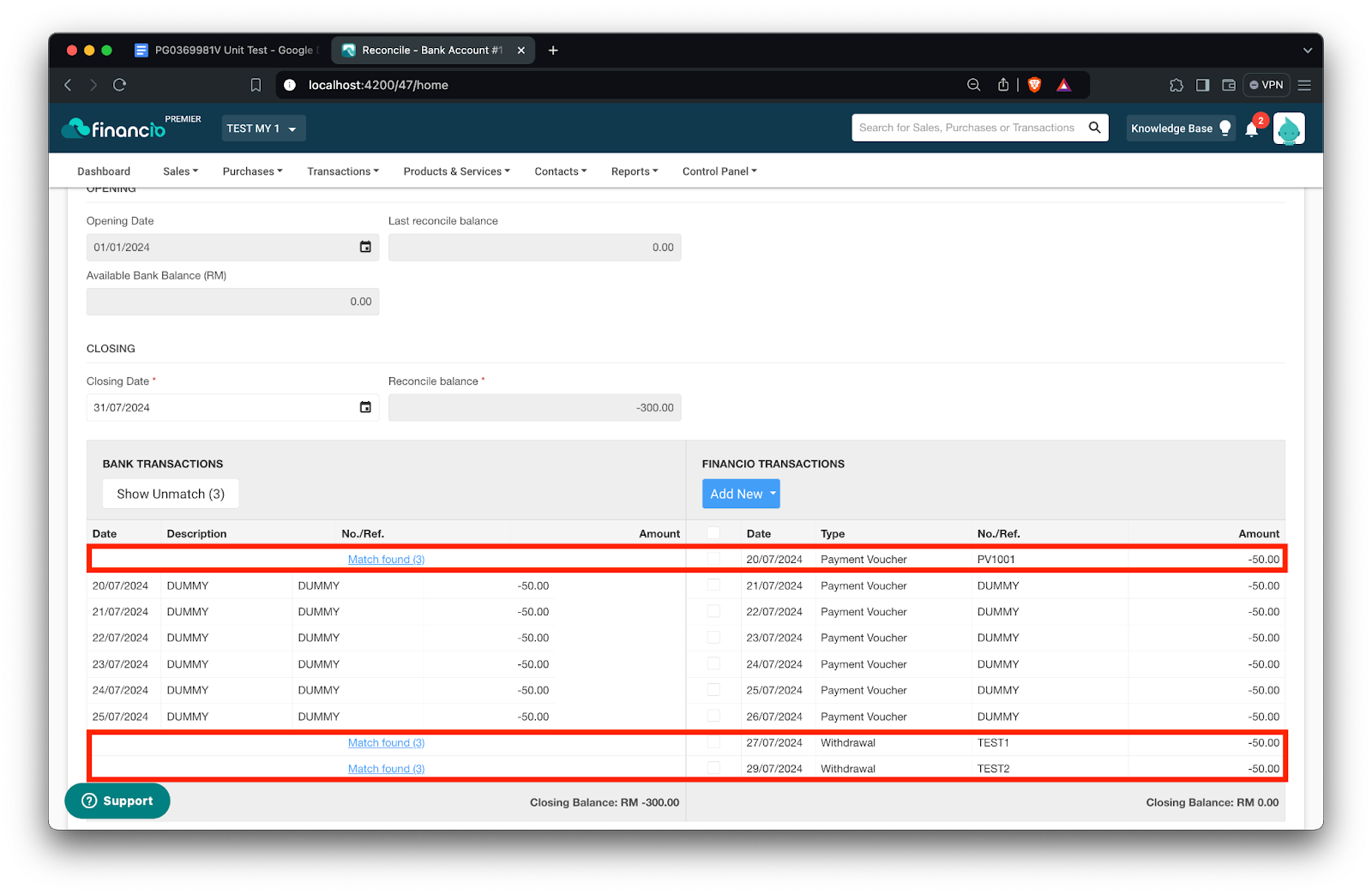The image size is (1372, 894).
Task: Click the search magnifier icon
Action: click(1095, 127)
